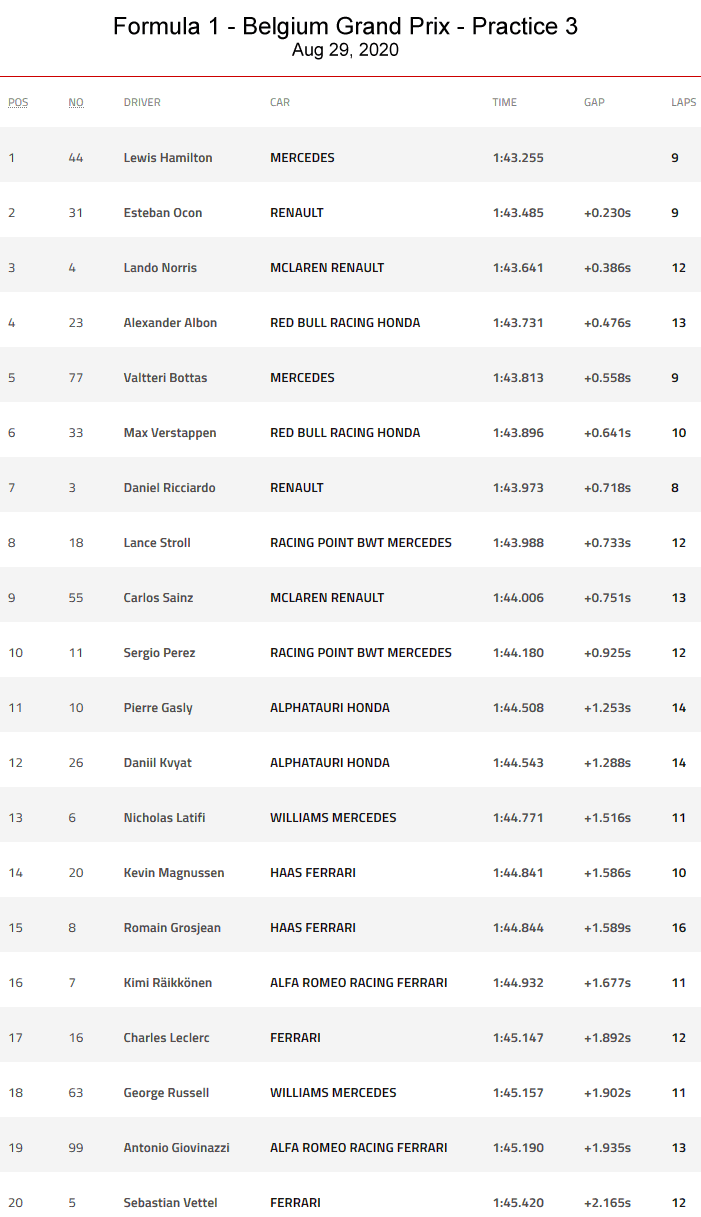Select Nicholas Latifi's row name
701x1217 pixels.
pos(164,818)
